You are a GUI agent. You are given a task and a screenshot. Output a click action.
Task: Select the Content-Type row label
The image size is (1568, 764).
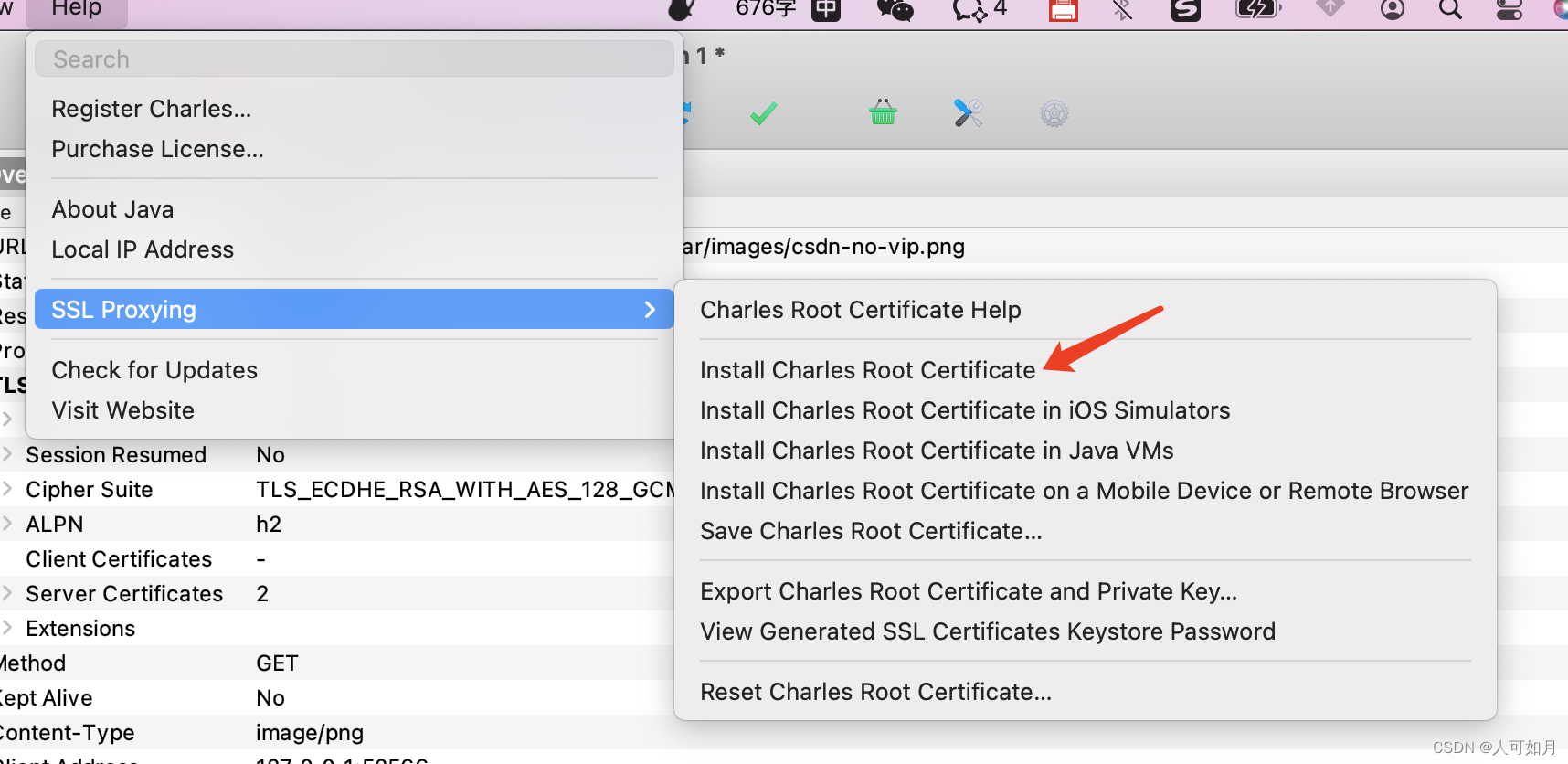point(67,733)
